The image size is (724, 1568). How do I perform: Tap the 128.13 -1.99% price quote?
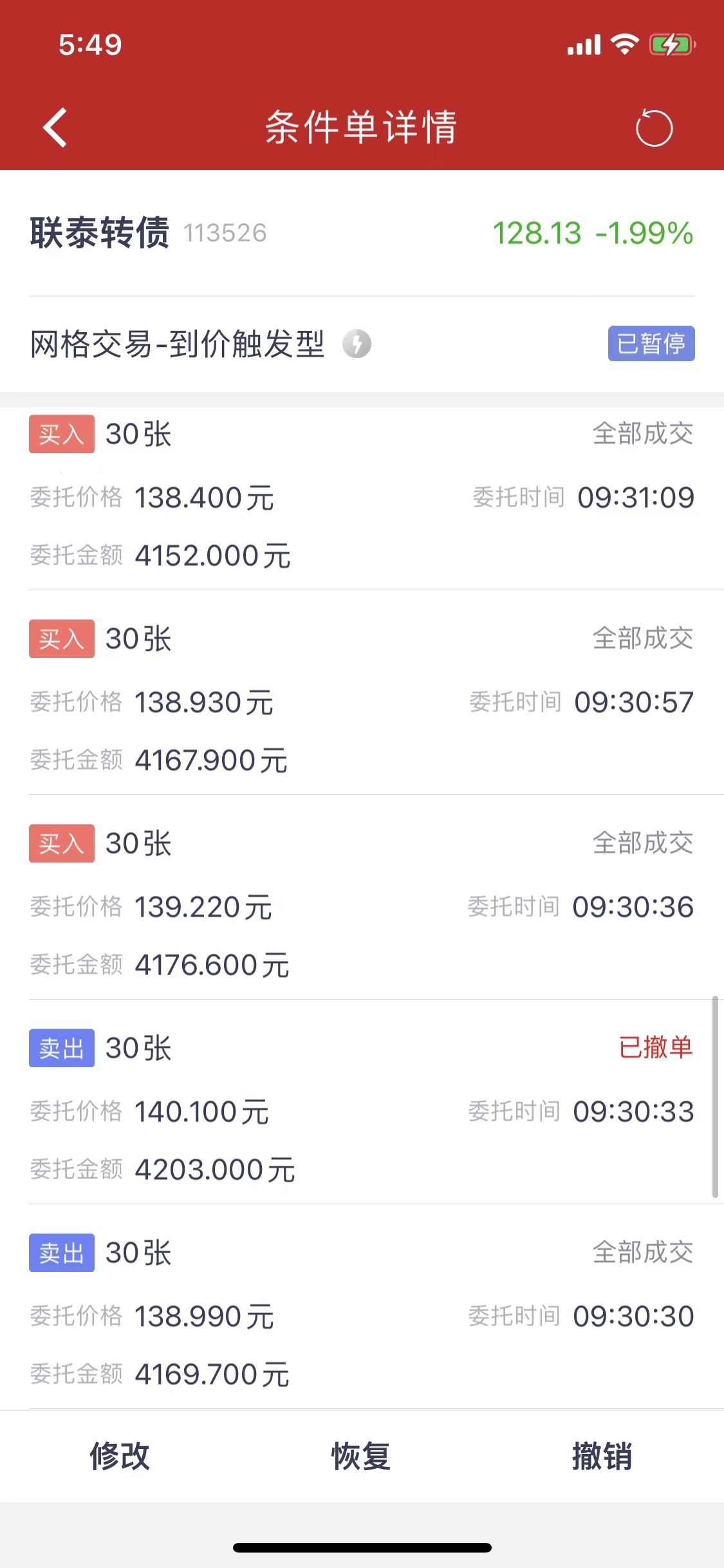592,233
